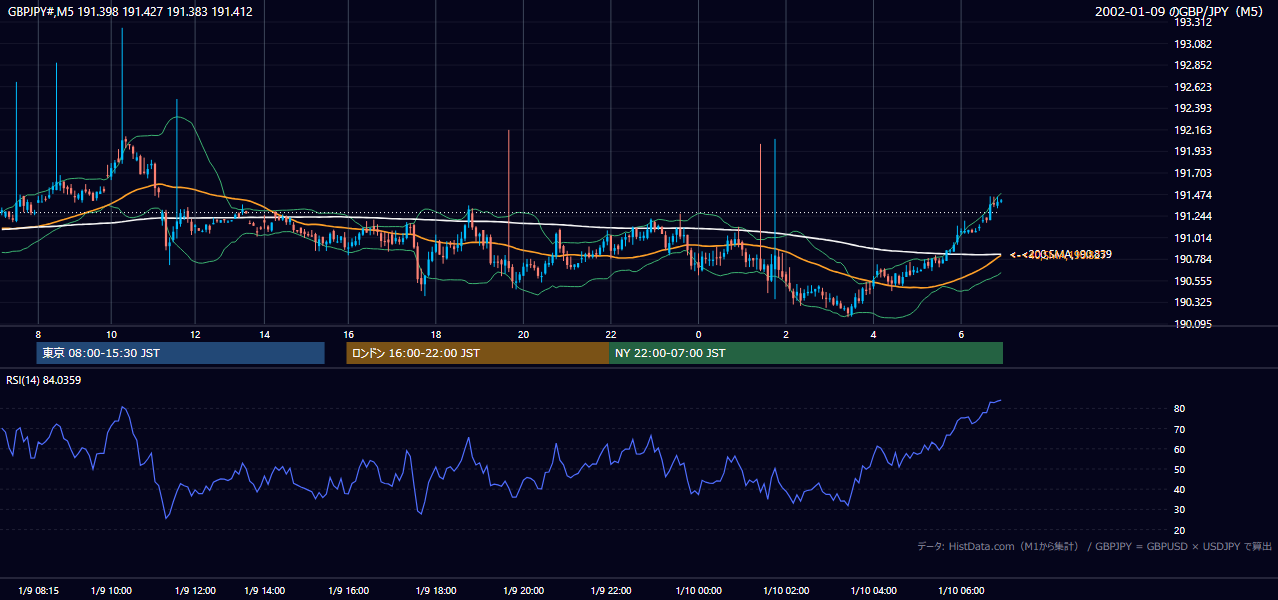Click price axis label 192.163
Screen dimensions: 1278x600
coord(1193,130)
